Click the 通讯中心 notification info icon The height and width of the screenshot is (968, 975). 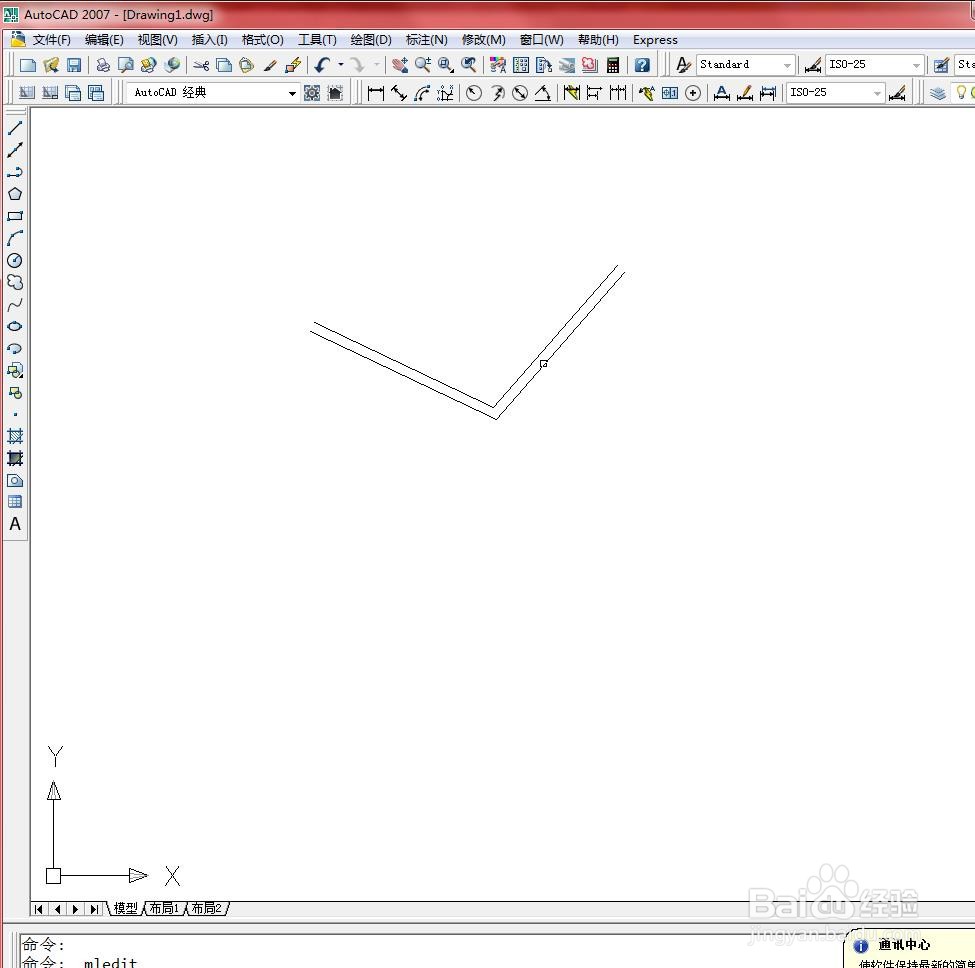[x=861, y=946]
